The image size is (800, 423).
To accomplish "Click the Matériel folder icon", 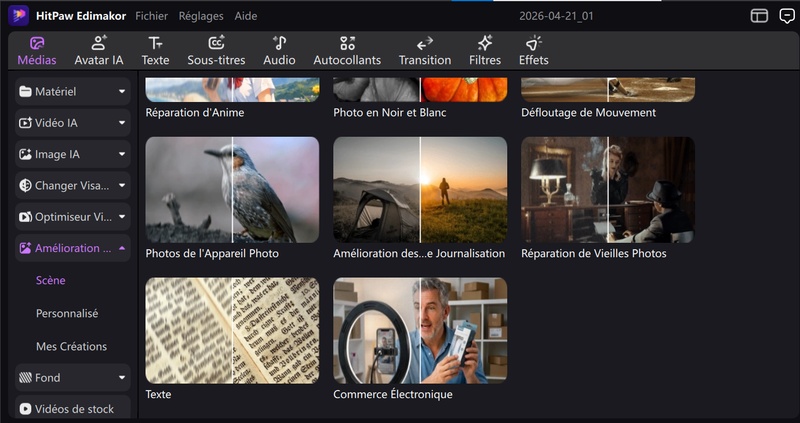I will pyautogui.click(x=25, y=92).
